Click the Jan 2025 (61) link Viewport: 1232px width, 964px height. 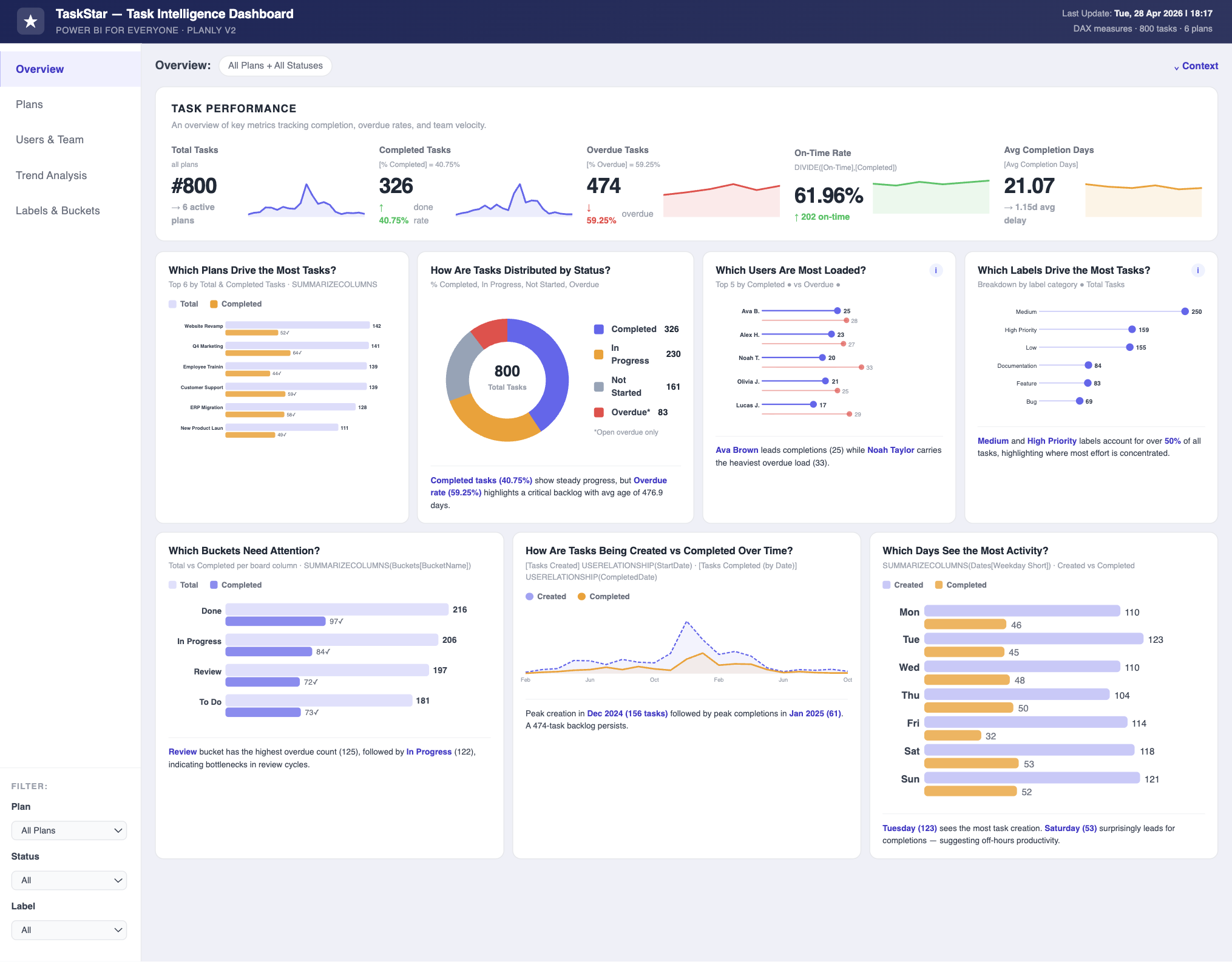815,713
